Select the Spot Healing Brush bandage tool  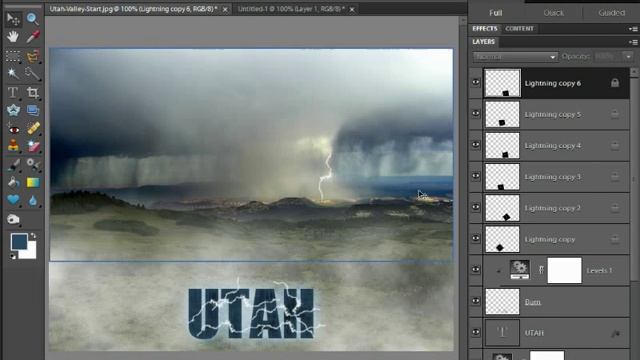click(x=33, y=128)
